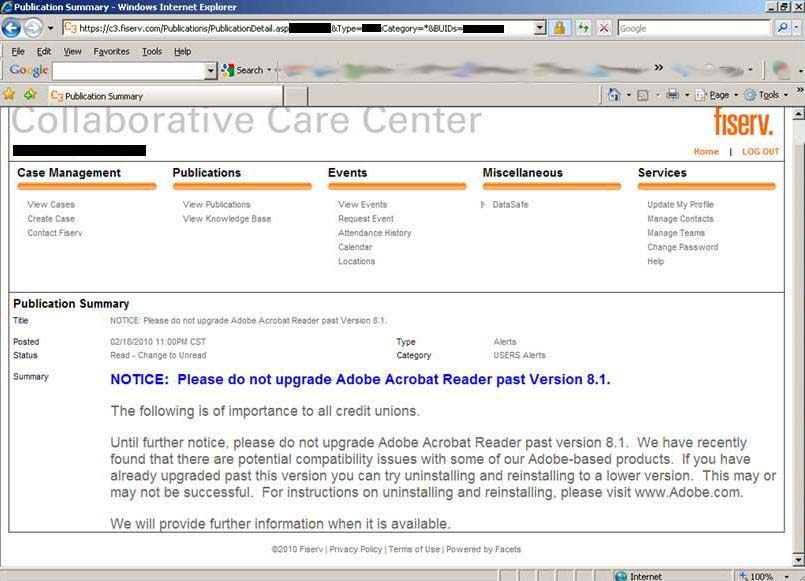Image resolution: width=805 pixels, height=581 pixels.
Task: Open the Privacy Policy footer link
Action: pyautogui.click(x=356, y=549)
